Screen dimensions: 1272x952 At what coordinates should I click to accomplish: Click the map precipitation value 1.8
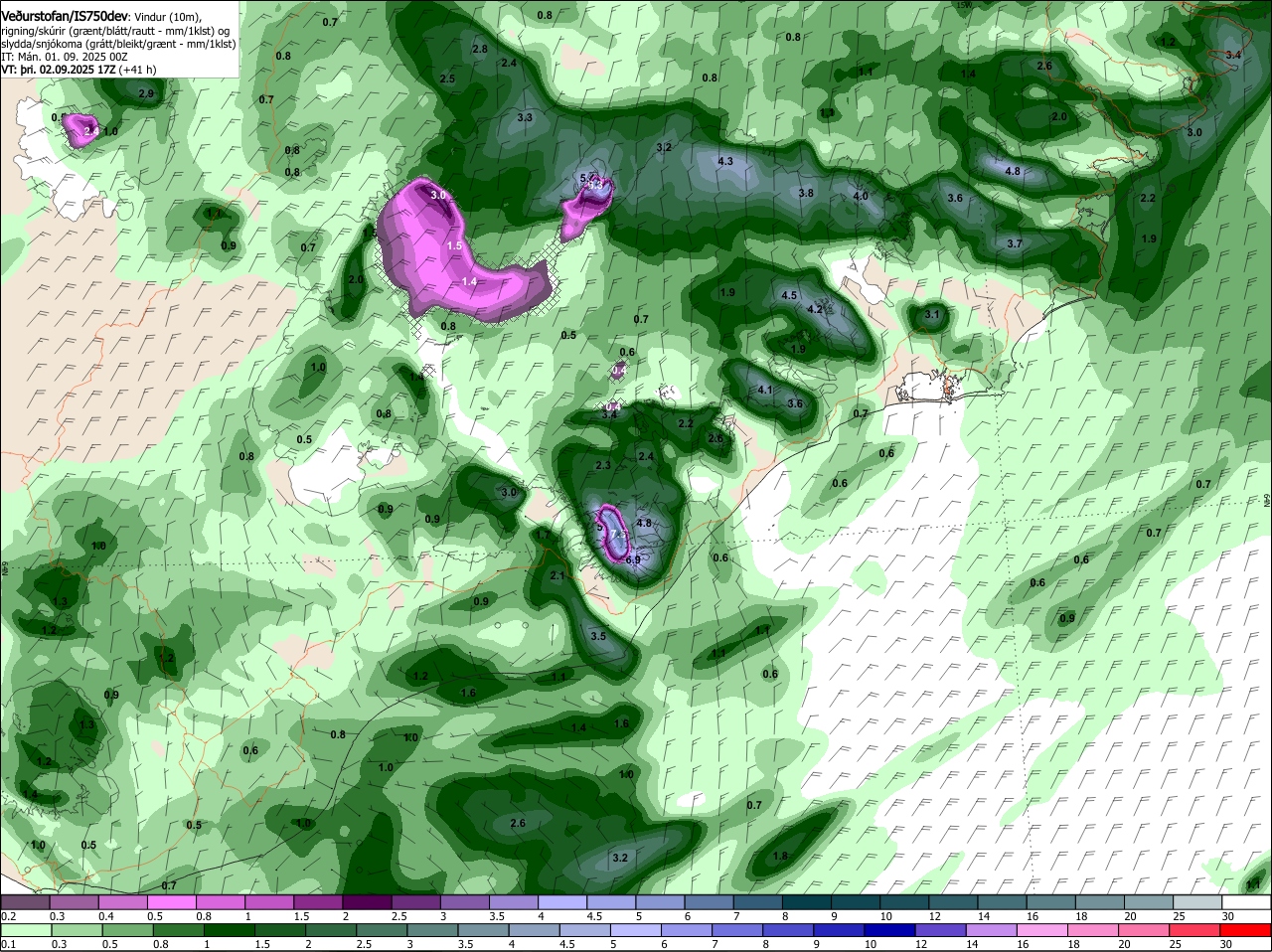point(780,856)
